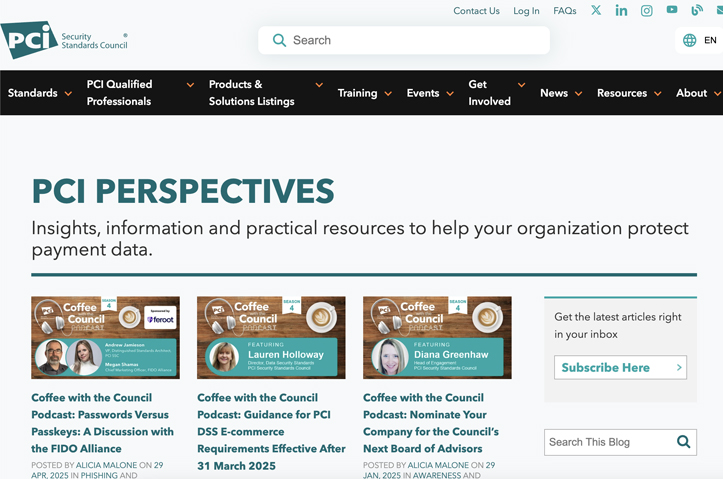Image resolution: width=723 pixels, height=479 pixels.
Task: Expand the Standards menu chevron
Action: click(68, 94)
